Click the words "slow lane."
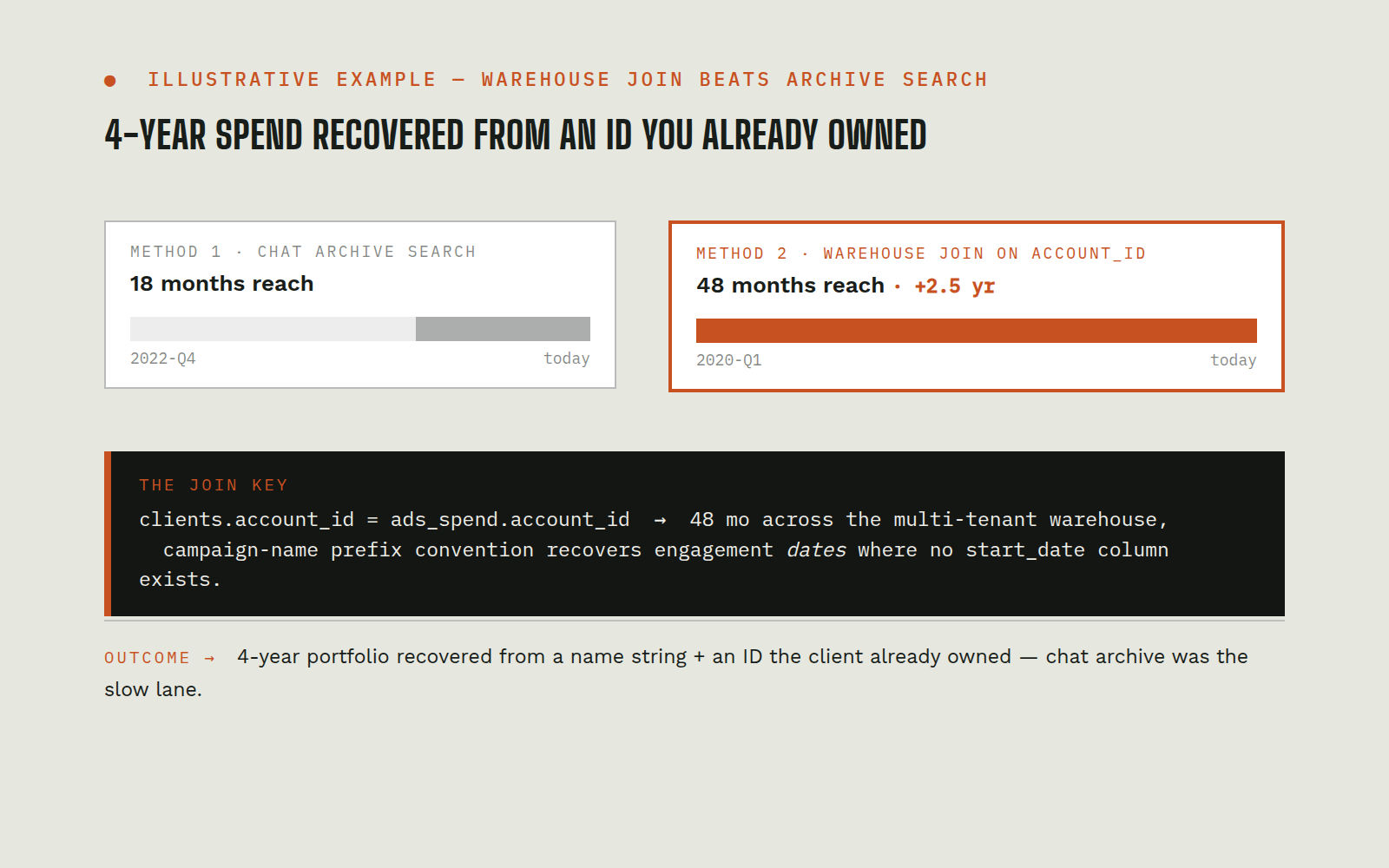The image size is (1389, 868). [x=153, y=690]
